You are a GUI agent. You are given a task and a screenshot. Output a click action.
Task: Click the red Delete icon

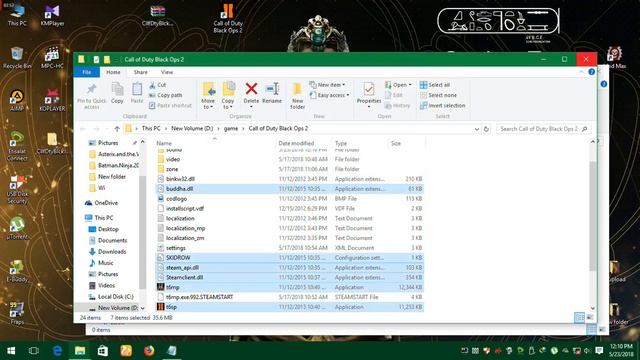click(251, 89)
